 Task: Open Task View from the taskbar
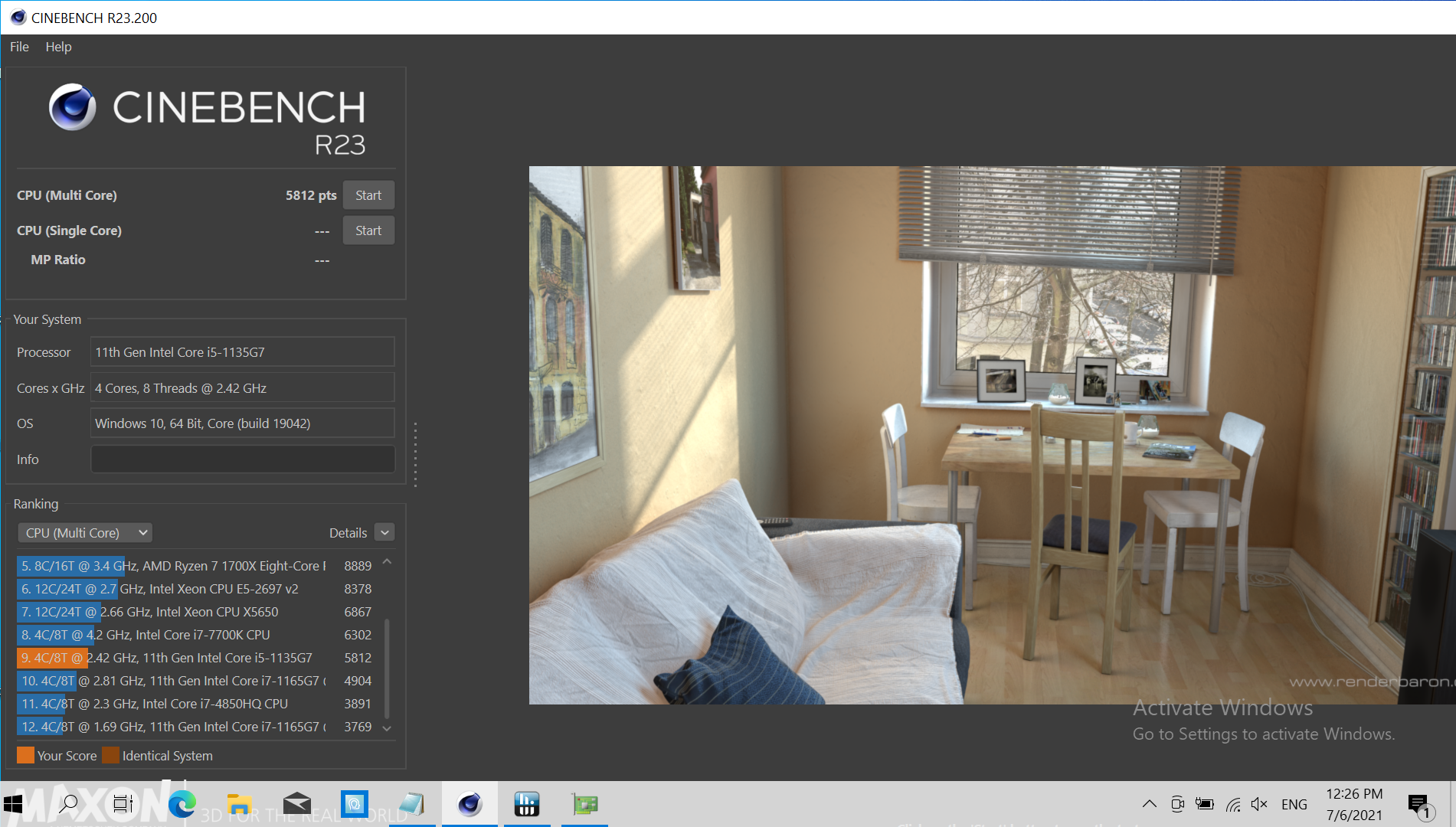click(123, 804)
